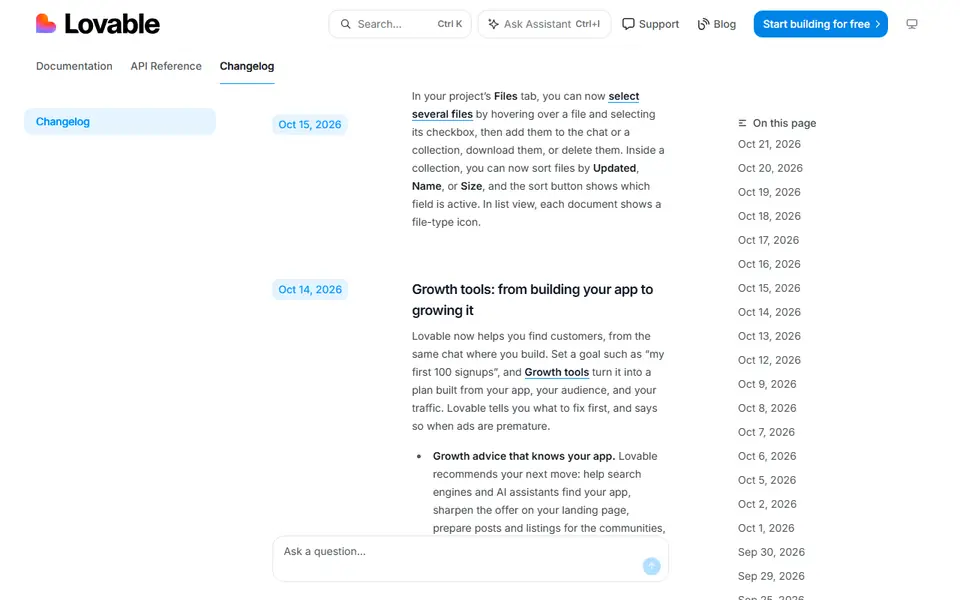Open the Blog link
The width and height of the screenshot is (960, 600).
716,24
